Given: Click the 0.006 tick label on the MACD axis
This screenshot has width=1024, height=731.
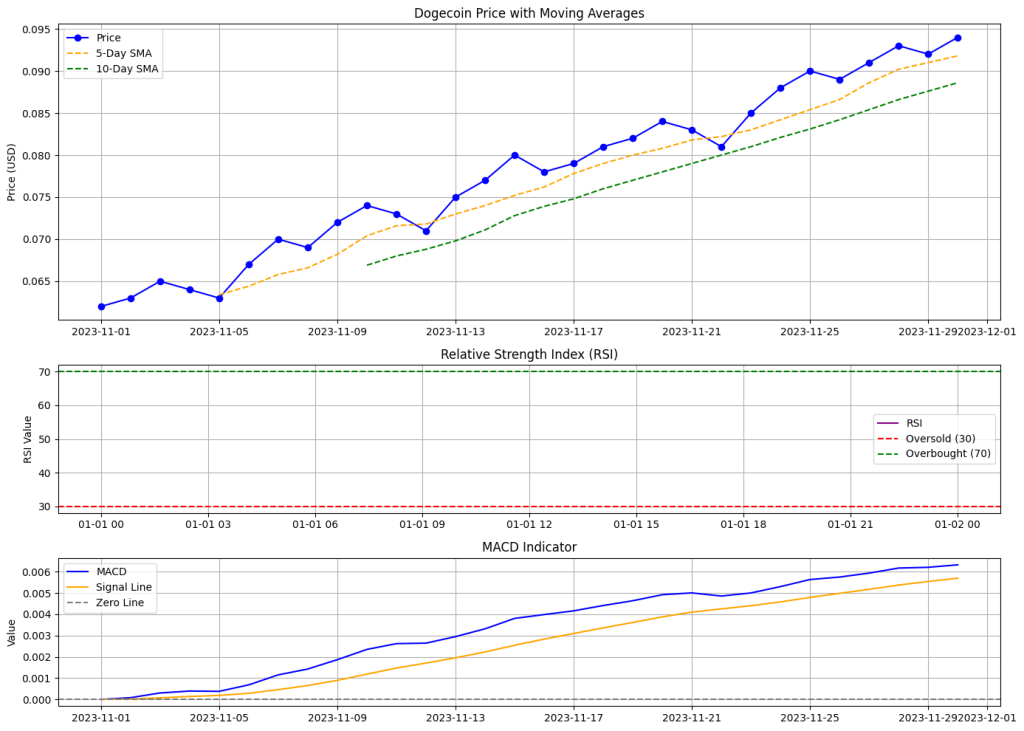Looking at the screenshot, I should 35,572.
